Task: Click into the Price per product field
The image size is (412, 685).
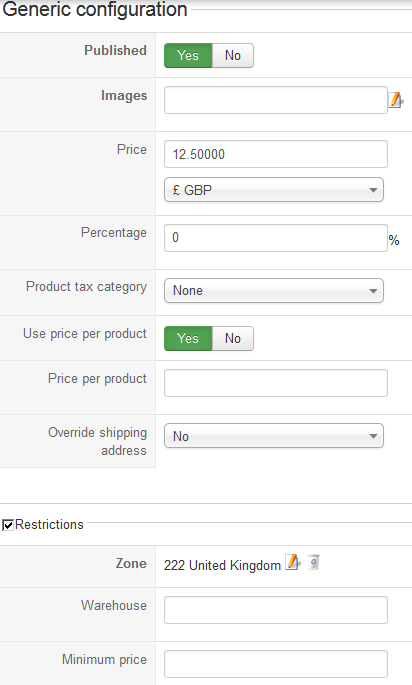Action: [x=276, y=383]
